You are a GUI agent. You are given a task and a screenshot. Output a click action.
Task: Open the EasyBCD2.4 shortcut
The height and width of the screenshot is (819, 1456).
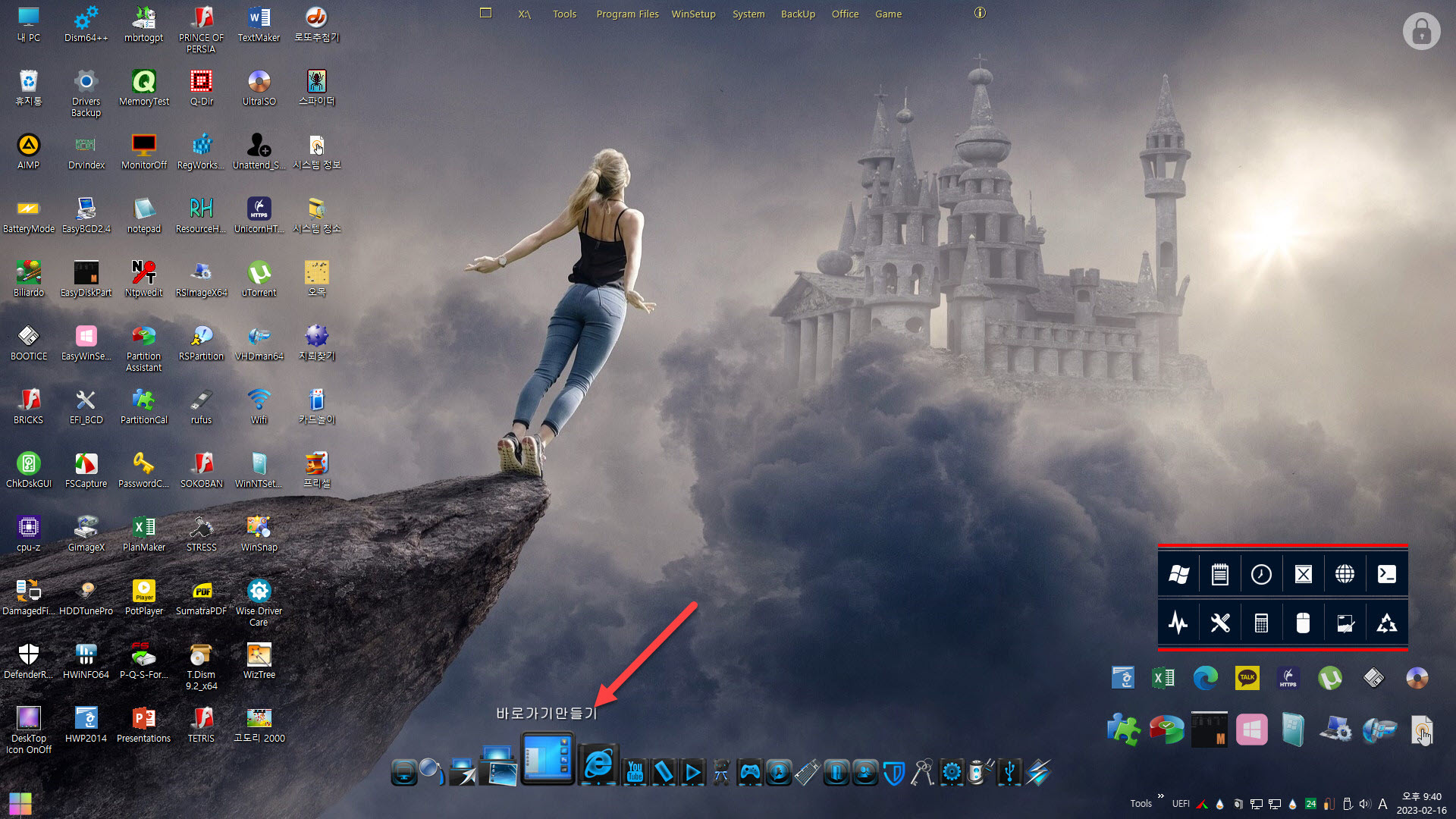click(x=86, y=215)
